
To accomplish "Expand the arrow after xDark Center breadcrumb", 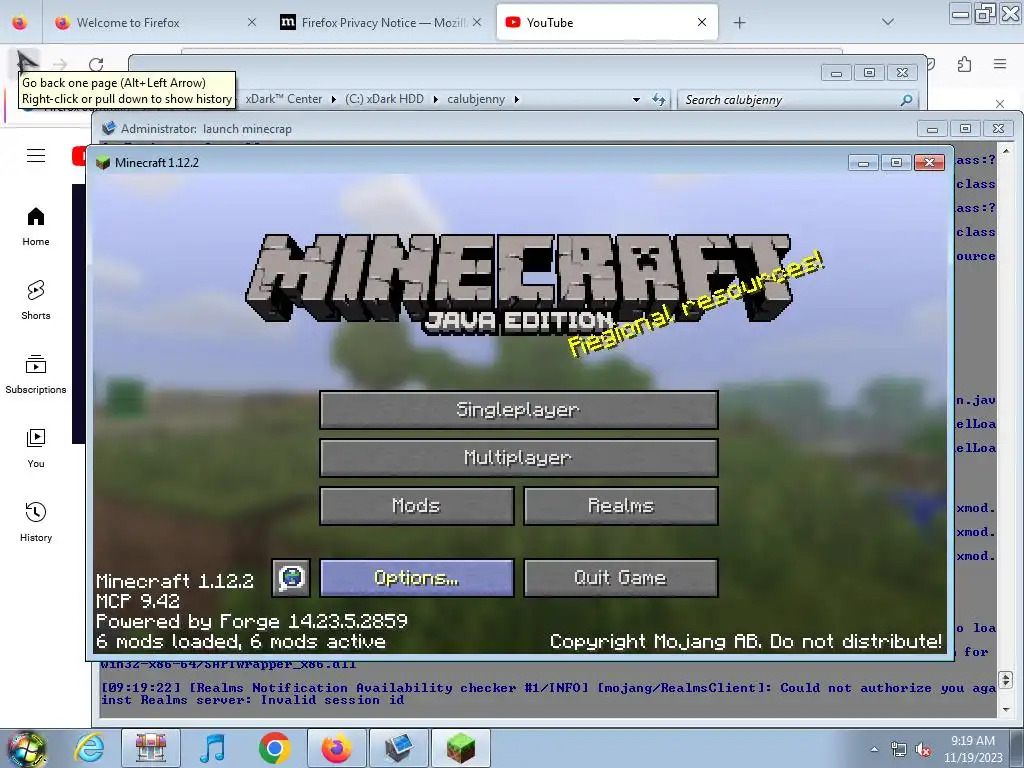I will tap(333, 100).
